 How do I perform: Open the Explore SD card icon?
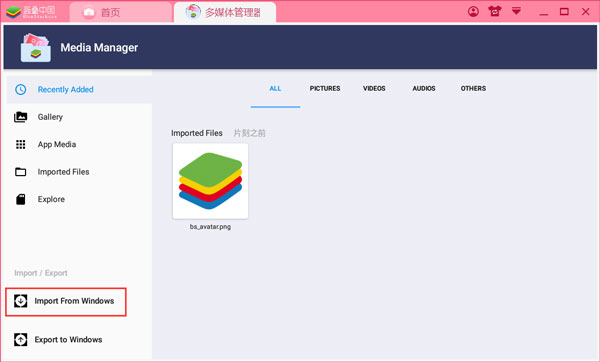pos(20,199)
